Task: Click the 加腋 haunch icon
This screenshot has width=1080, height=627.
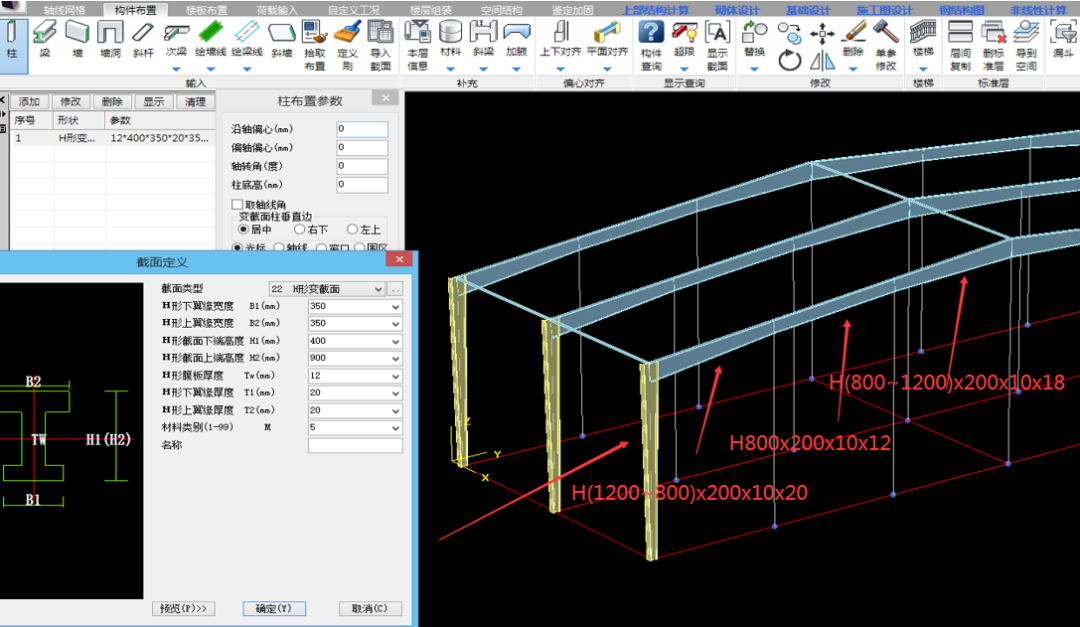Action: tap(517, 32)
